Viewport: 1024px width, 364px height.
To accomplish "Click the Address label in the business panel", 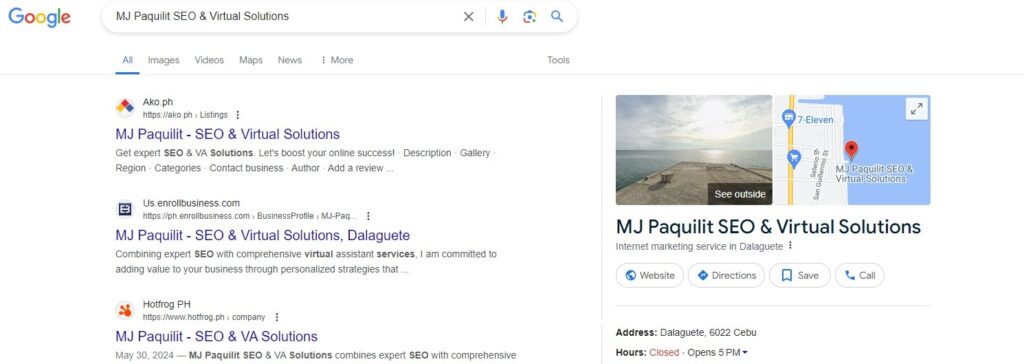I will 636,333.
